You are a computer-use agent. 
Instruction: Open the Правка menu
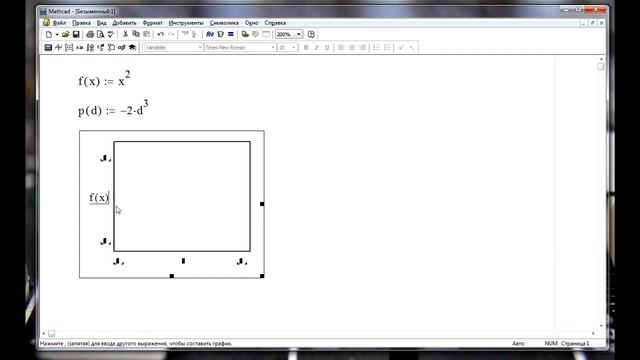81,23
